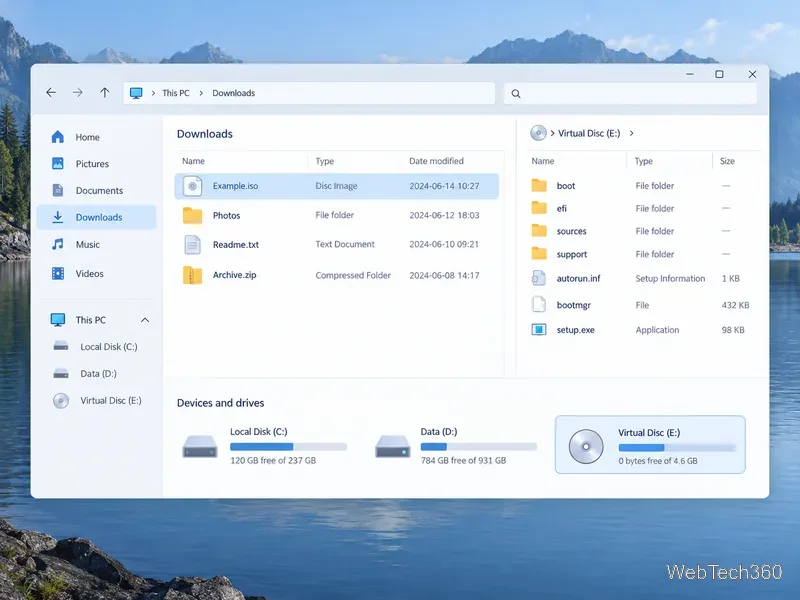
Task: Click the autorun.inf file icon
Action: (x=539, y=278)
